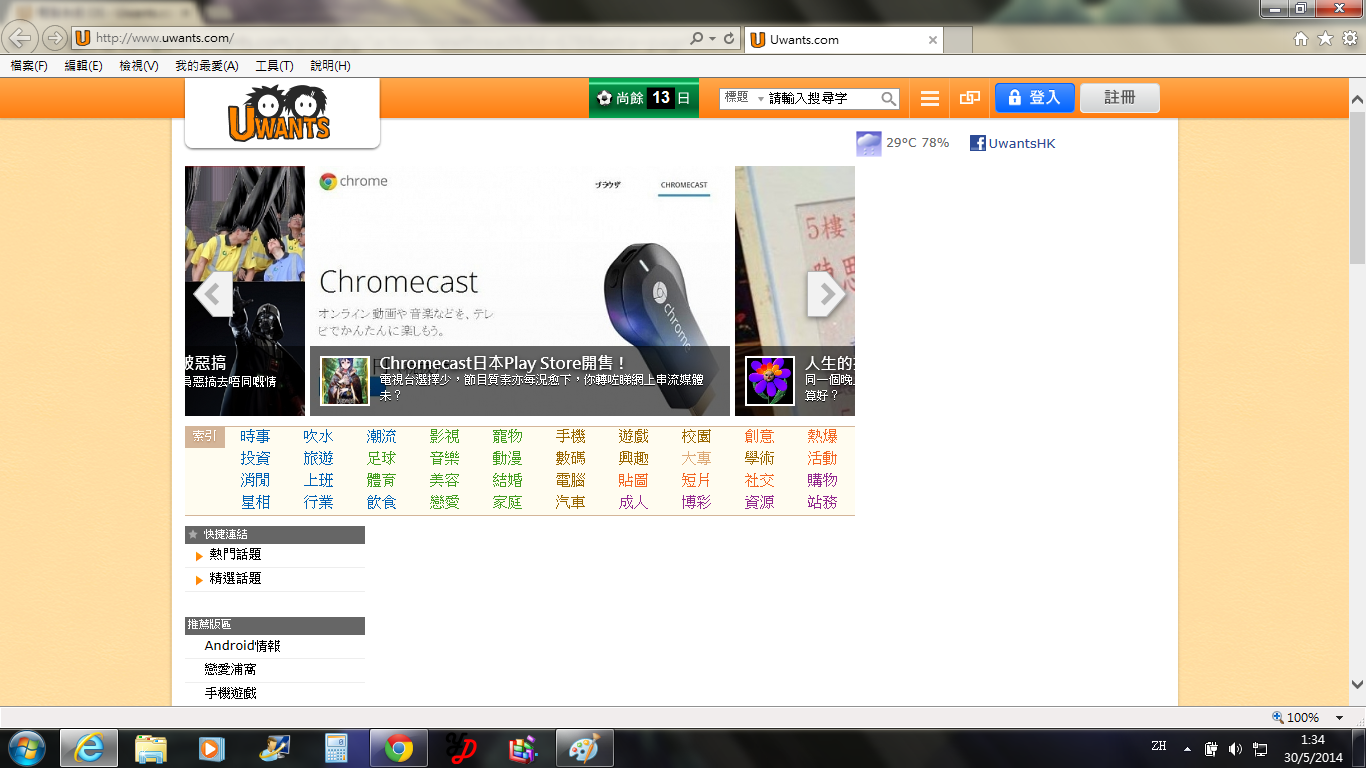Image resolution: width=1366 pixels, height=768 pixels.
Task: Open the 汽車 category link
Action: [570, 502]
